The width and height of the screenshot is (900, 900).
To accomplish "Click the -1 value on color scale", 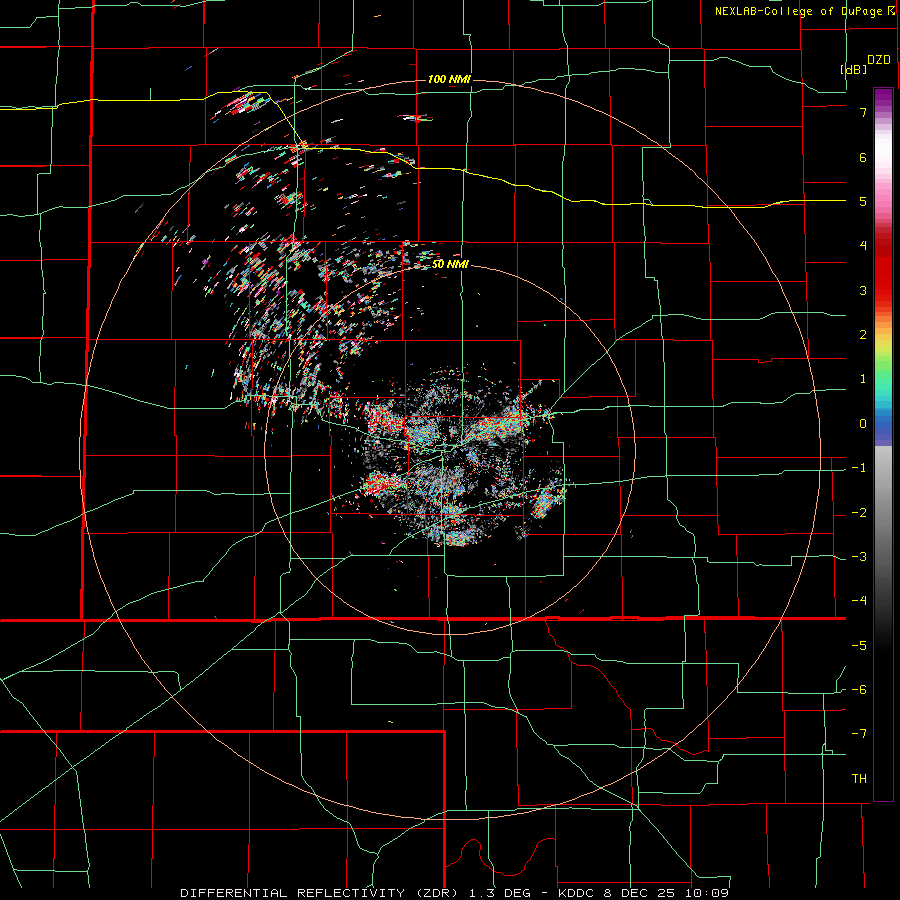I will 859,468.
